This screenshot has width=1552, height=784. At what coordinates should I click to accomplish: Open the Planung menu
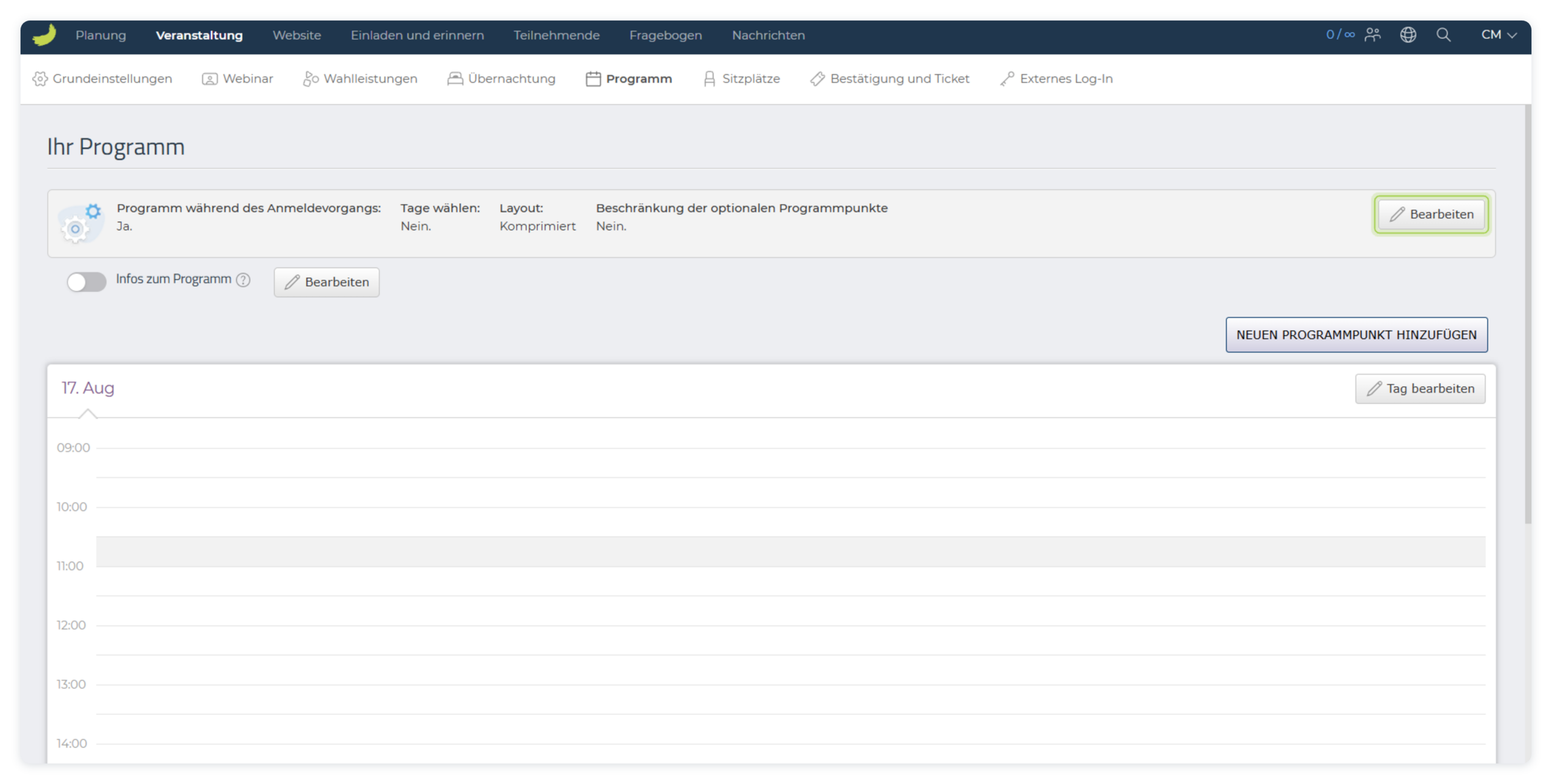tap(101, 35)
